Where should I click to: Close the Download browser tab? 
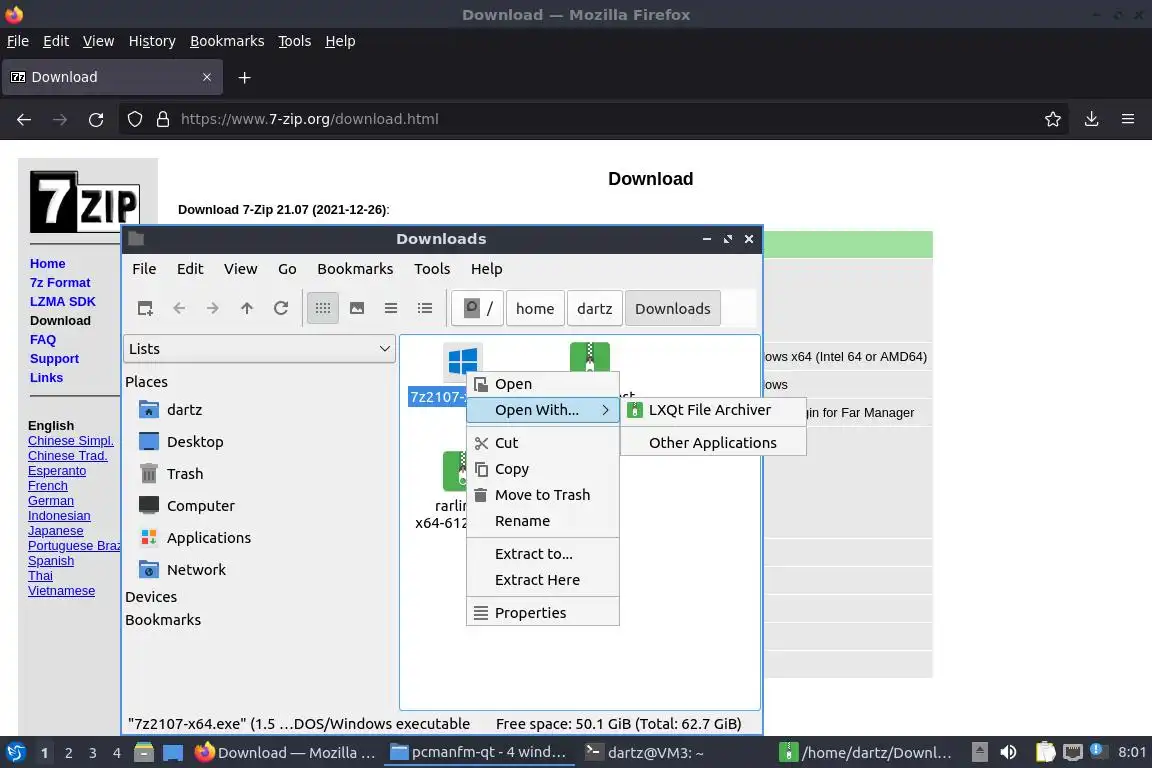point(207,77)
